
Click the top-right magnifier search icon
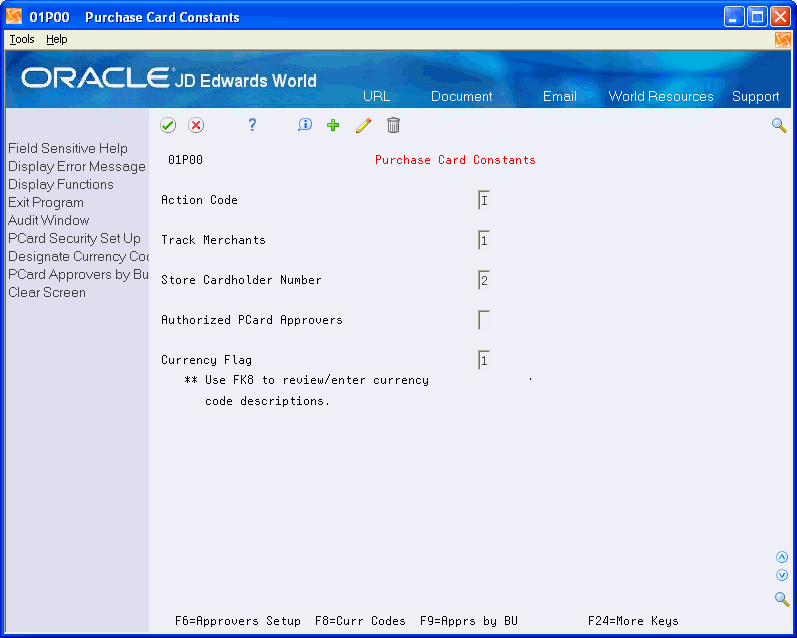779,125
